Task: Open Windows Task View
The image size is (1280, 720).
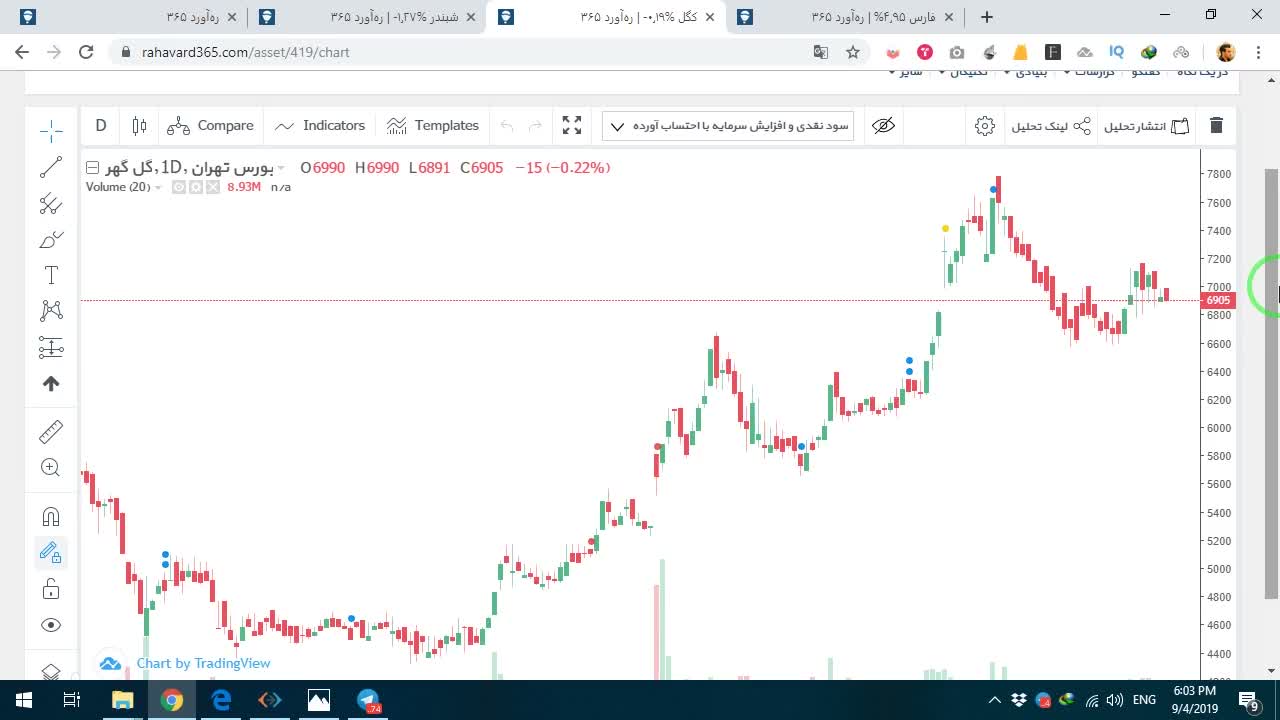Action: point(72,700)
